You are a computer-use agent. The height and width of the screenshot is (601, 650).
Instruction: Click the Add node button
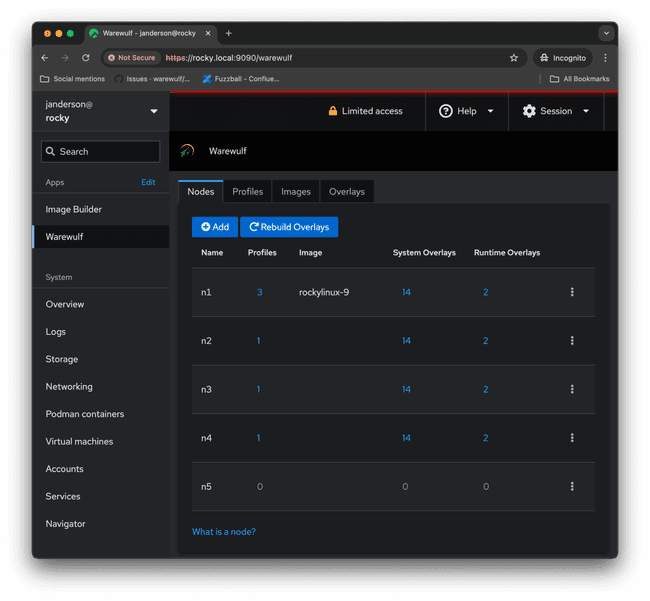coord(215,227)
